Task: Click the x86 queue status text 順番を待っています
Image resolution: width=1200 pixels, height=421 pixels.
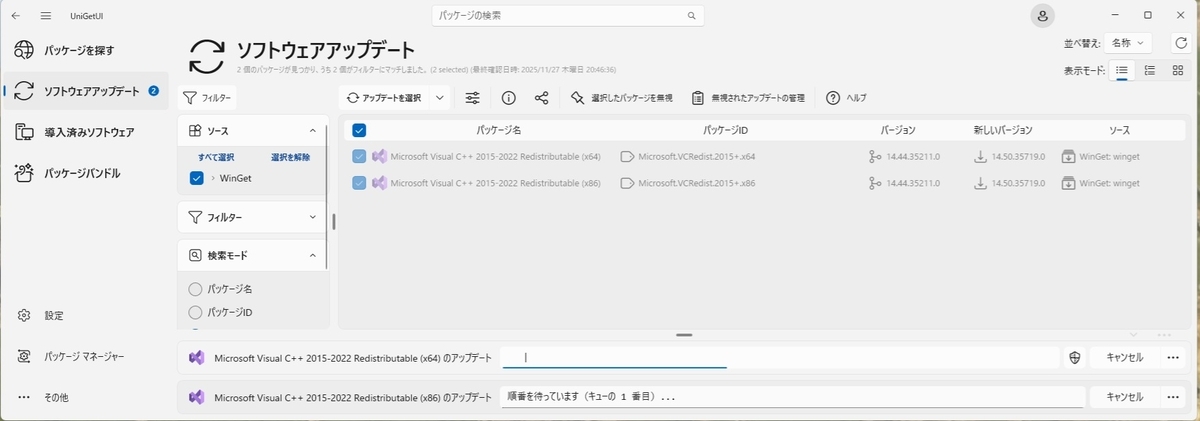Action: (591, 397)
